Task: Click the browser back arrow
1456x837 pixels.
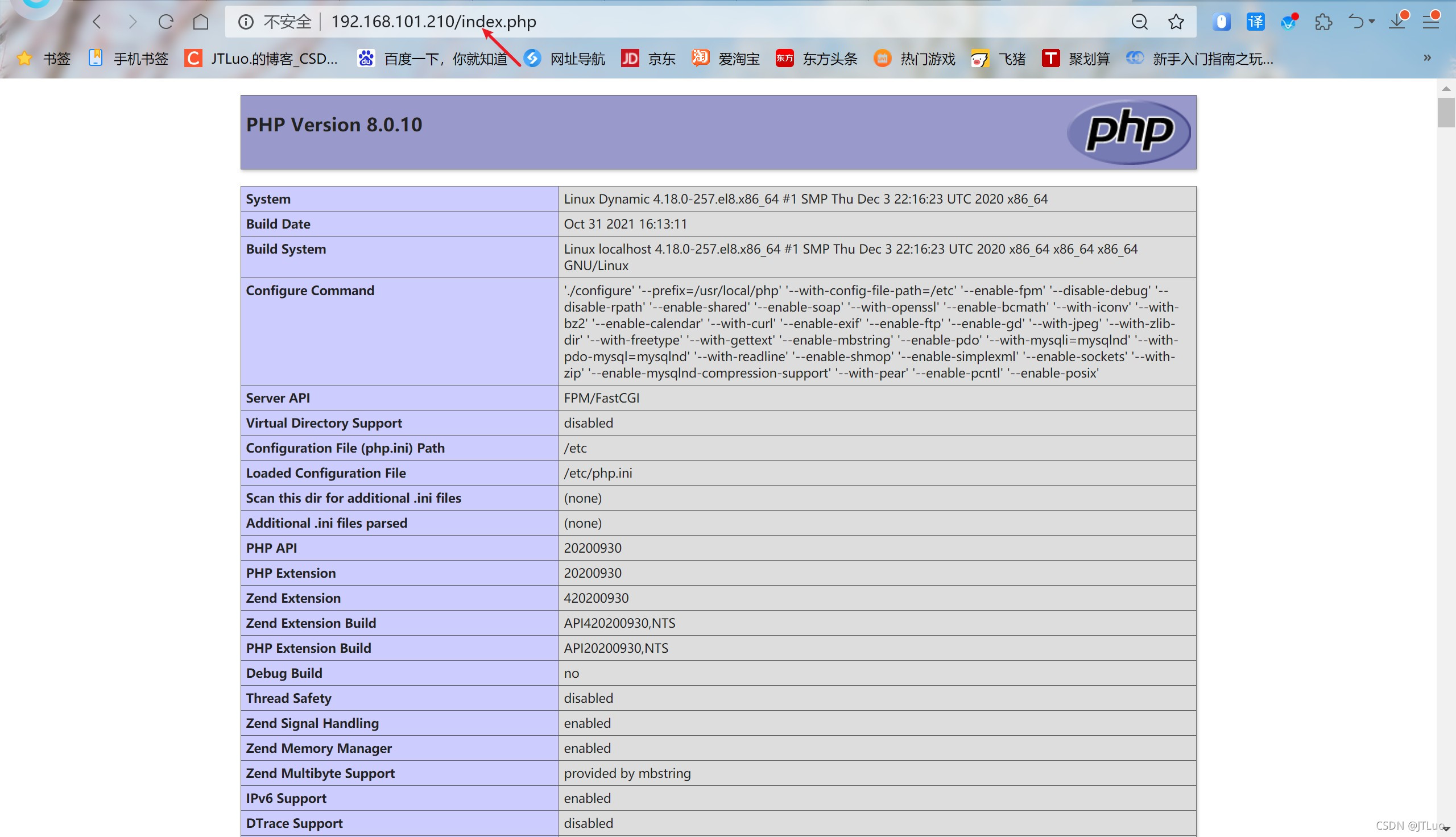Action: (x=97, y=22)
